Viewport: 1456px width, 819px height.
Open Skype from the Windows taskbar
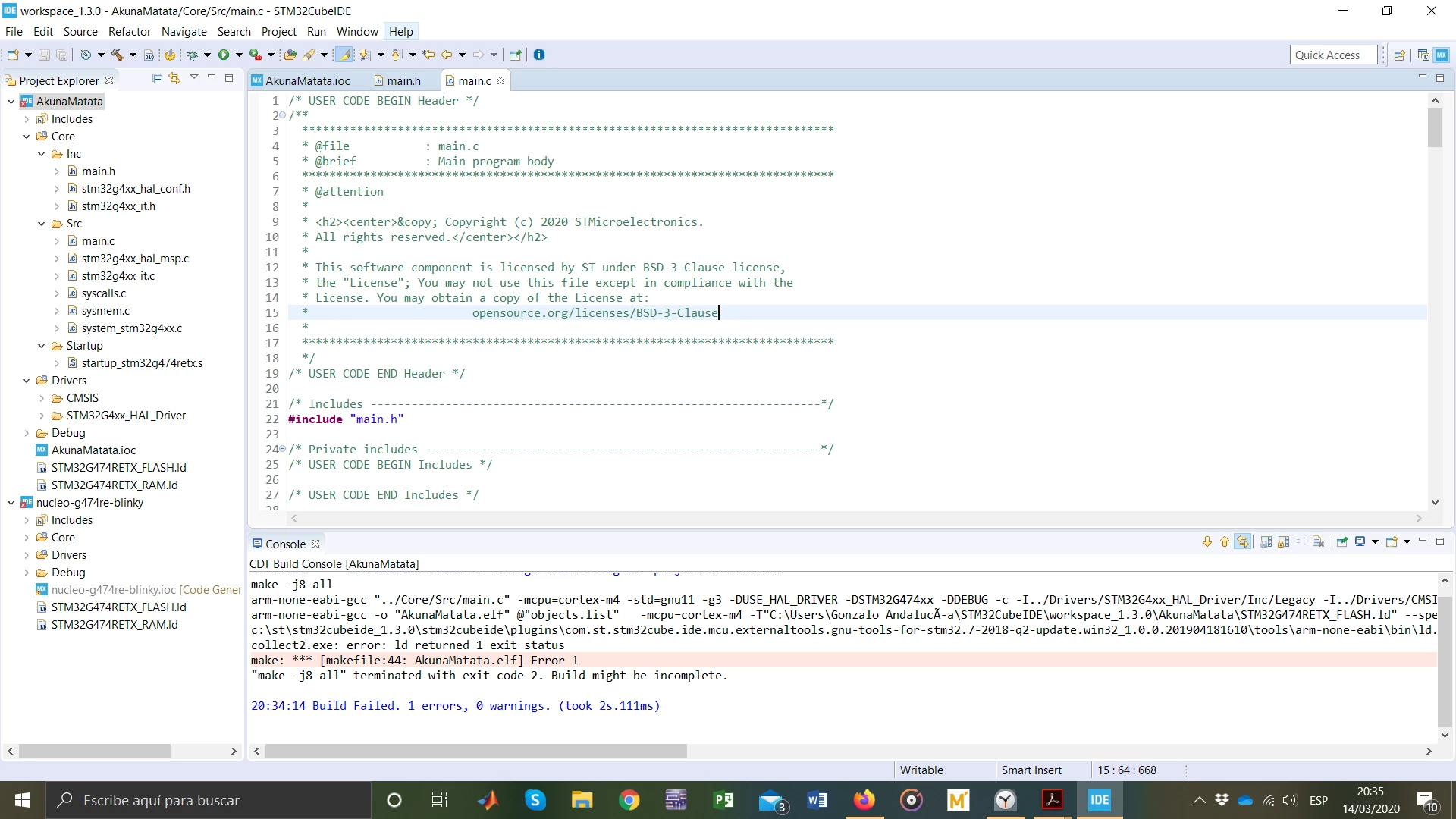pyautogui.click(x=535, y=800)
